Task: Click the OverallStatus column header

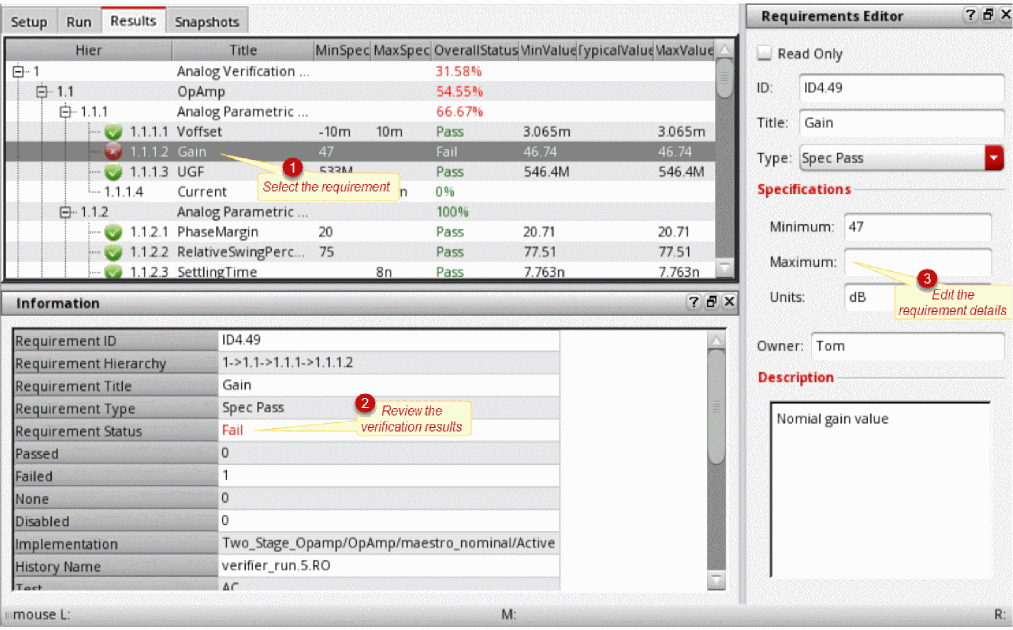Action: click(x=475, y=50)
